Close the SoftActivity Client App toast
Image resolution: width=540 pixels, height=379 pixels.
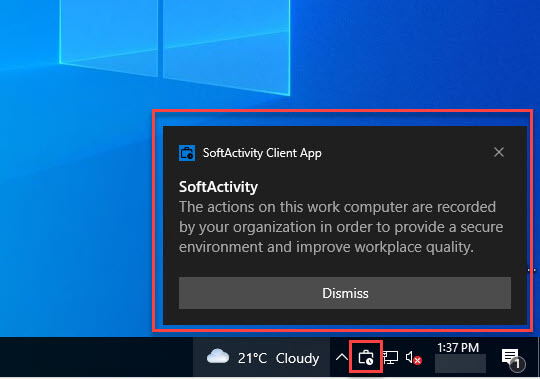(499, 152)
